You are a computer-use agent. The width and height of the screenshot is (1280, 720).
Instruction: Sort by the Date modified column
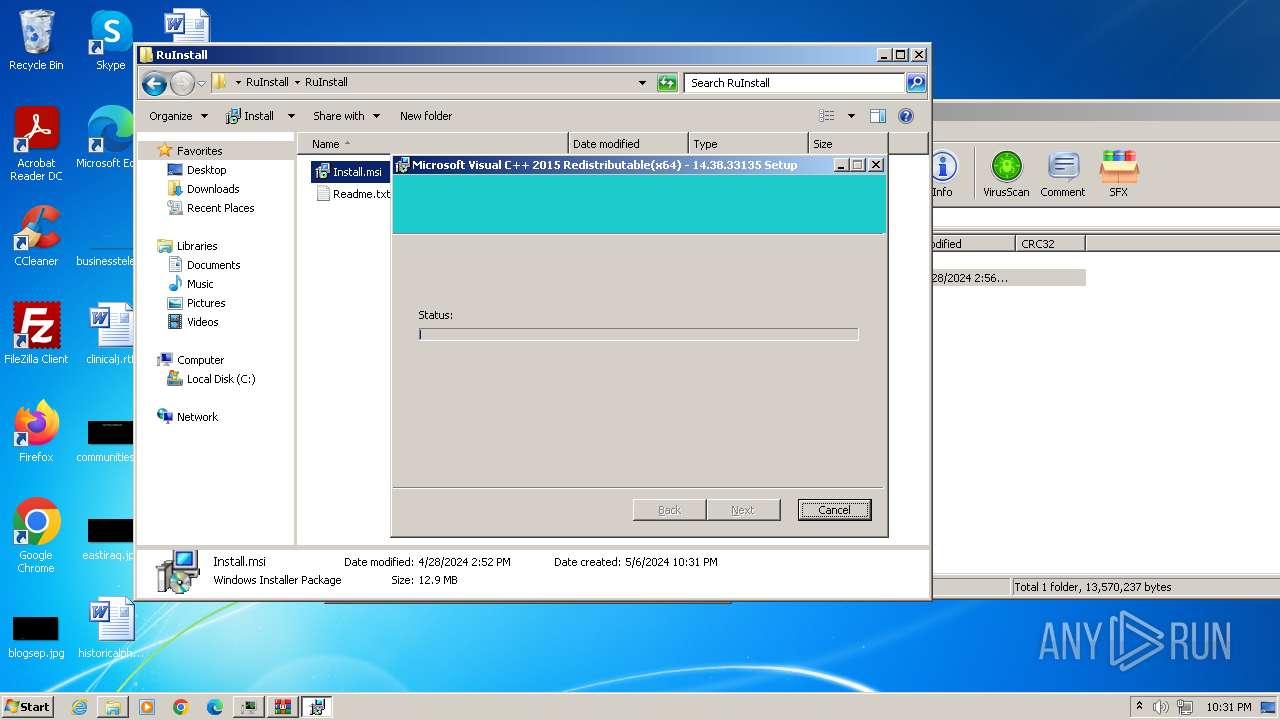coord(628,144)
